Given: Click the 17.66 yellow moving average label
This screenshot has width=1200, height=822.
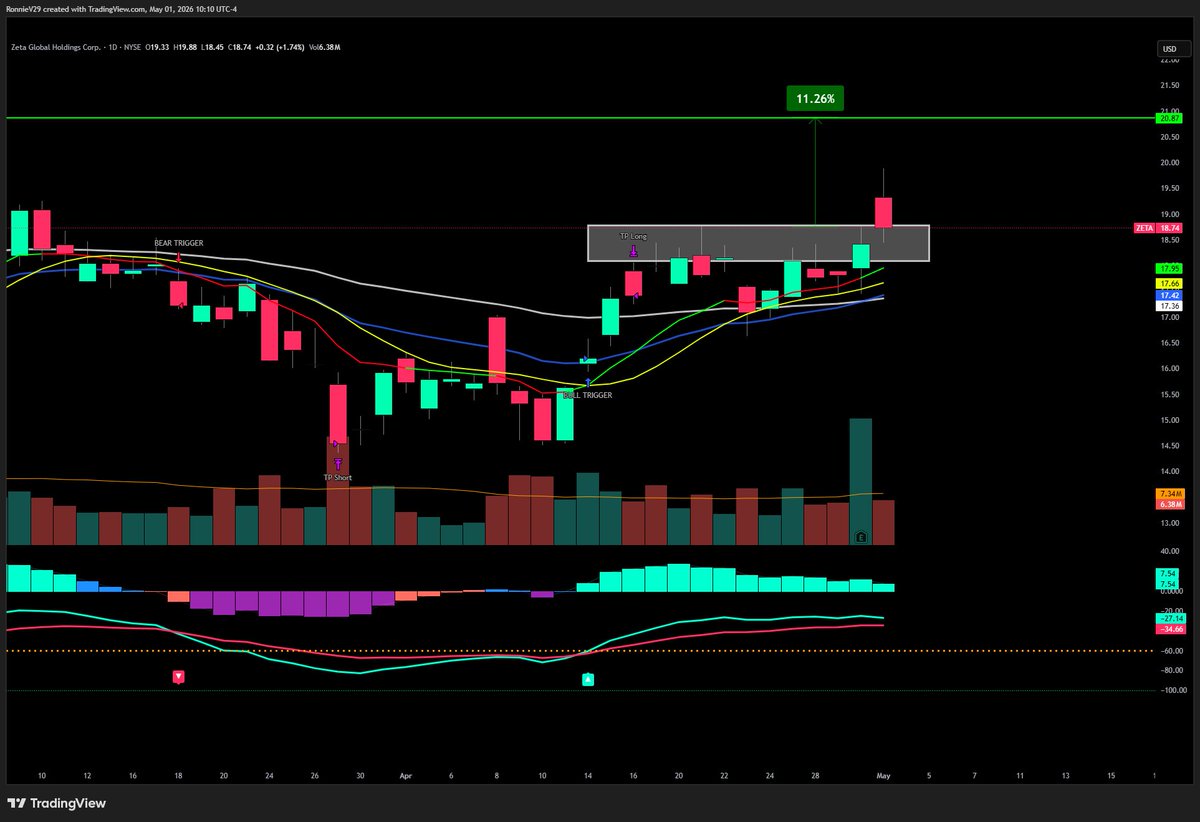Looking at the screenshot, I should pyautogui.click(x=1169, y=284).
